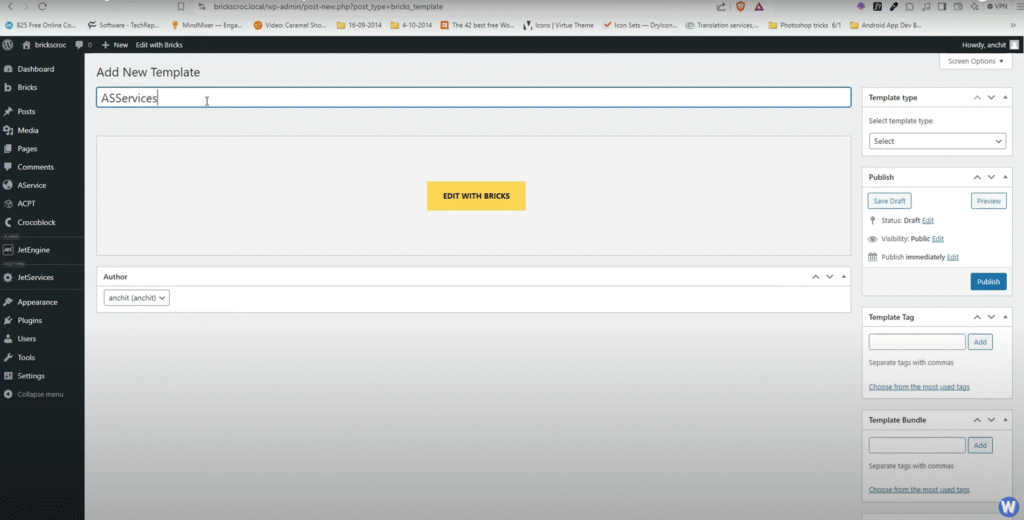Viewport: 1024px width, 520px height.
Task: Open the comments bubble icon in admin bar
Action: click(x=79, y=45)
